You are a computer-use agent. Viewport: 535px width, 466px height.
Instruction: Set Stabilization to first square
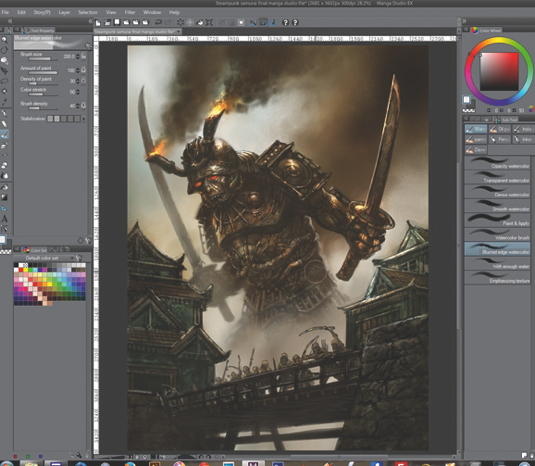coord(50,119)
